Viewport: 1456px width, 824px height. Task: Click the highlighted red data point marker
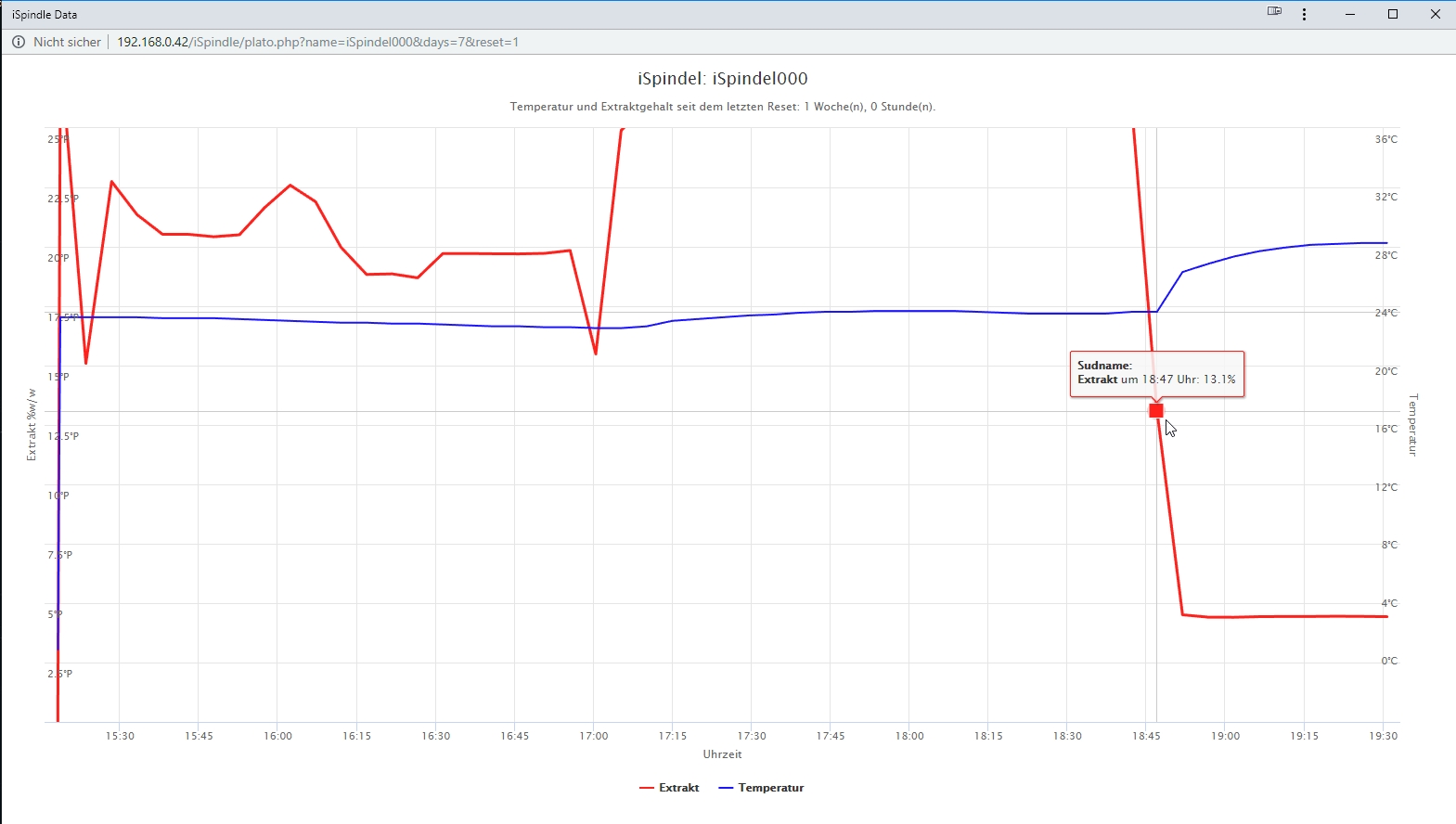1156,410
